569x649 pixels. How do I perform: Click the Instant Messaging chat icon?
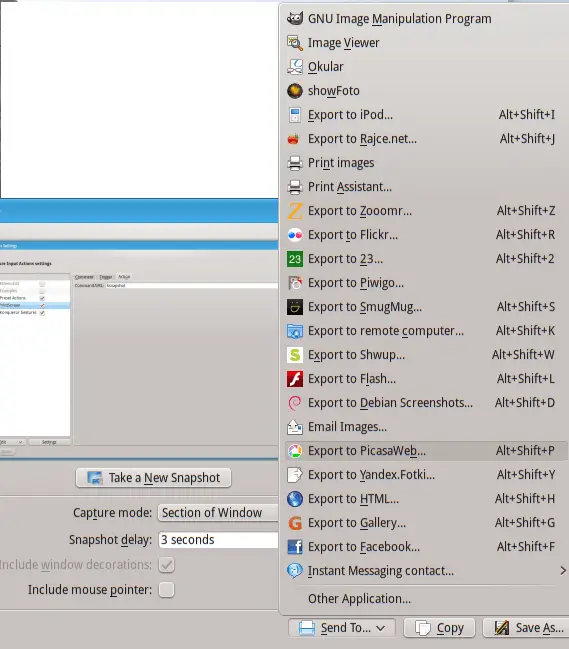(x=295, y=571)
